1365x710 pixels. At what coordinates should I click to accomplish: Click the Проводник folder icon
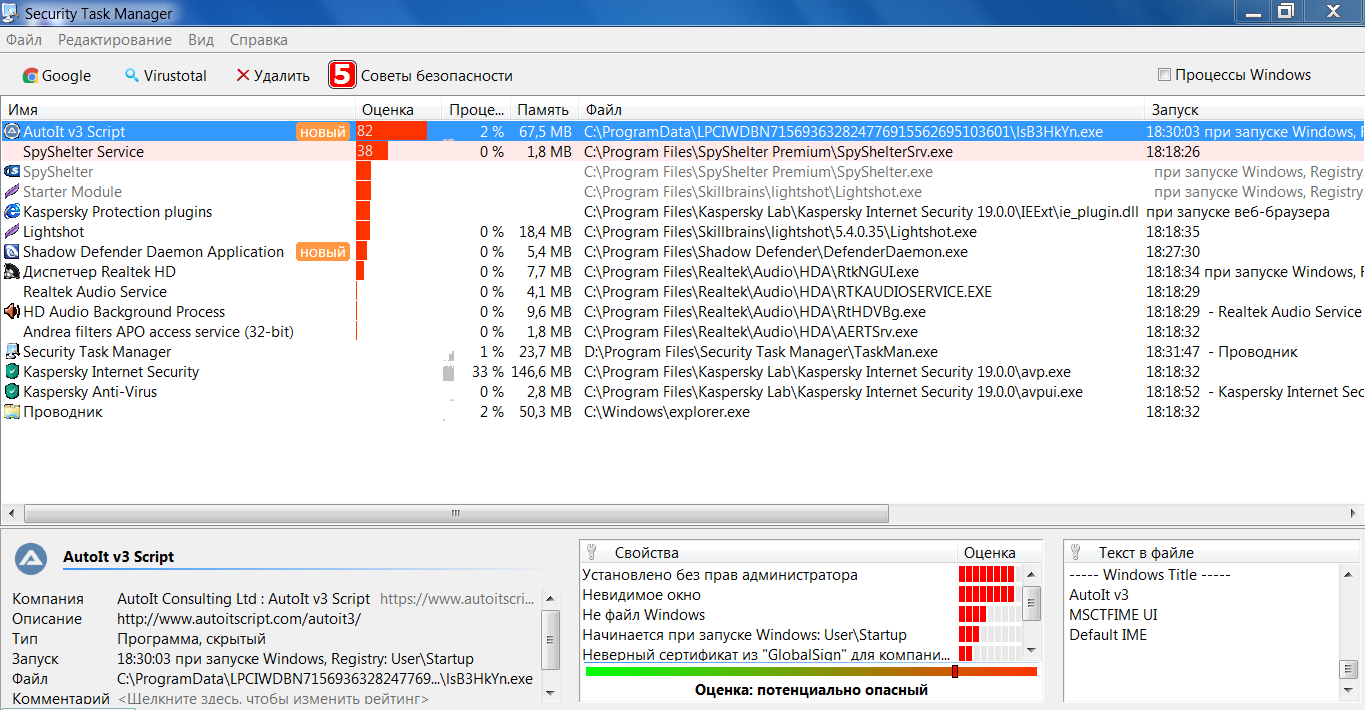point(12,412)
